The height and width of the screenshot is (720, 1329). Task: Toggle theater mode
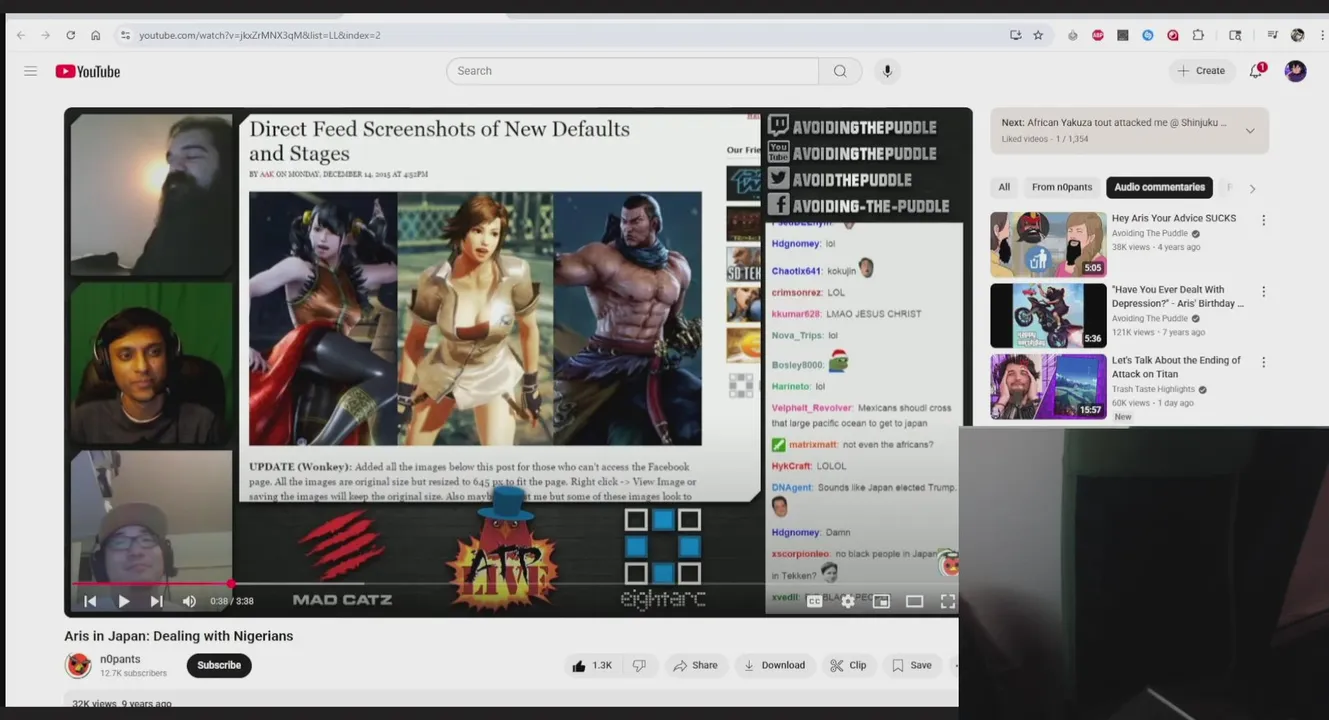click(x=914, y=601)
